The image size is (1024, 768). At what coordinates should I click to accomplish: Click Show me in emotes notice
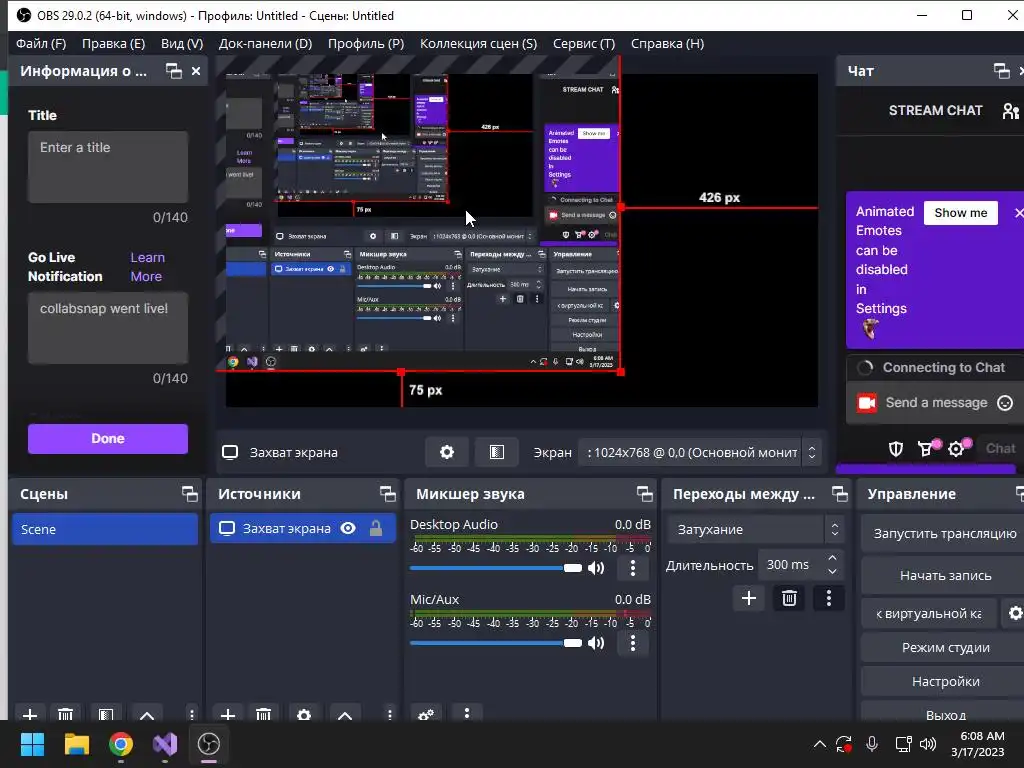click(x=961, y=213)
